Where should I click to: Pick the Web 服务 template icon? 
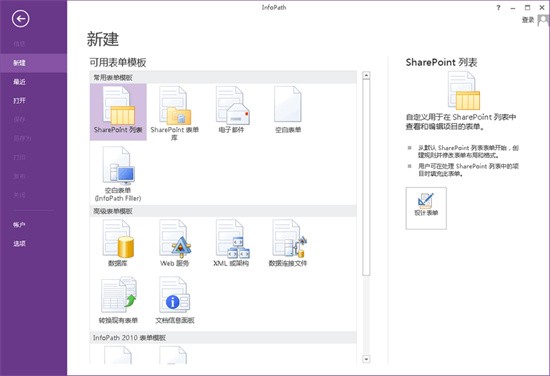[x=174, y=243]
